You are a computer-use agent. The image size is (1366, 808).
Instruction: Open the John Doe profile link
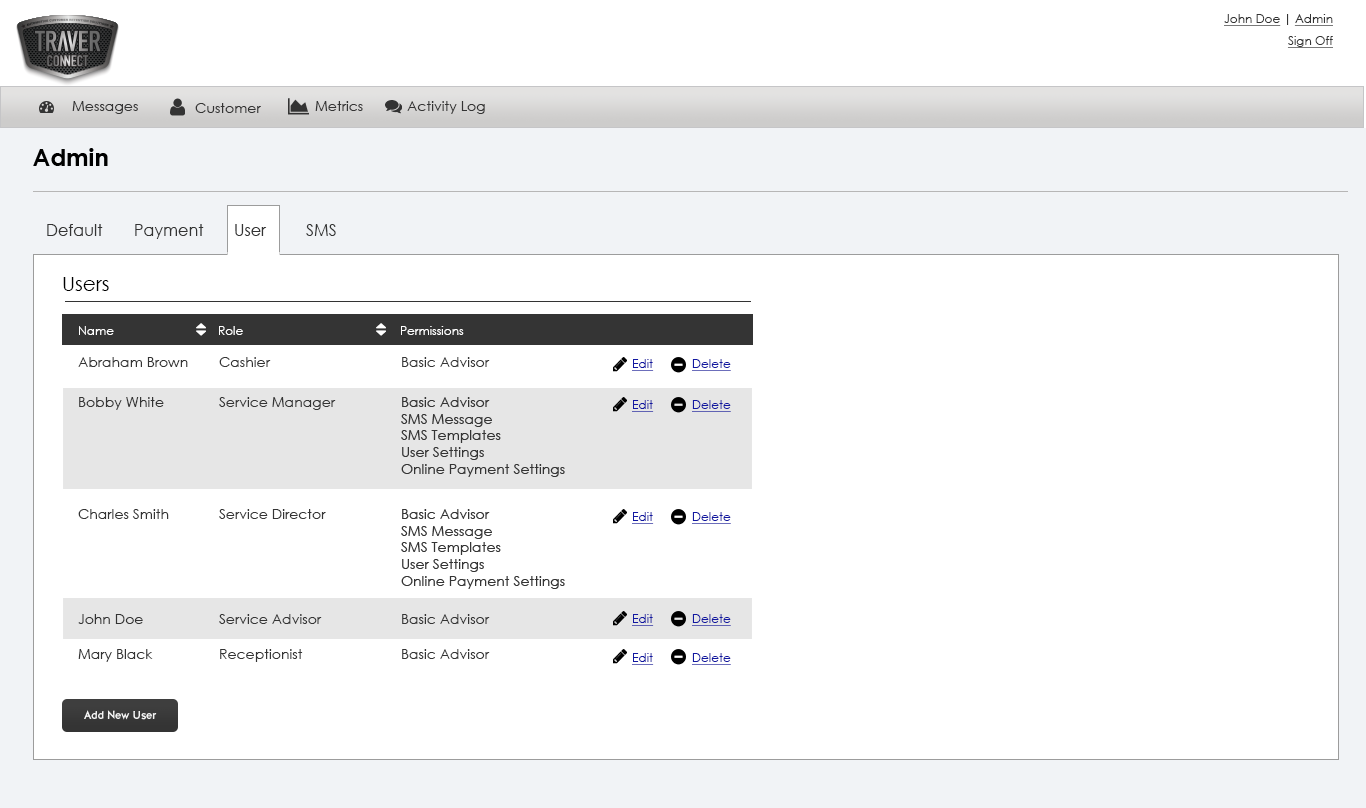pos(1251,19)
